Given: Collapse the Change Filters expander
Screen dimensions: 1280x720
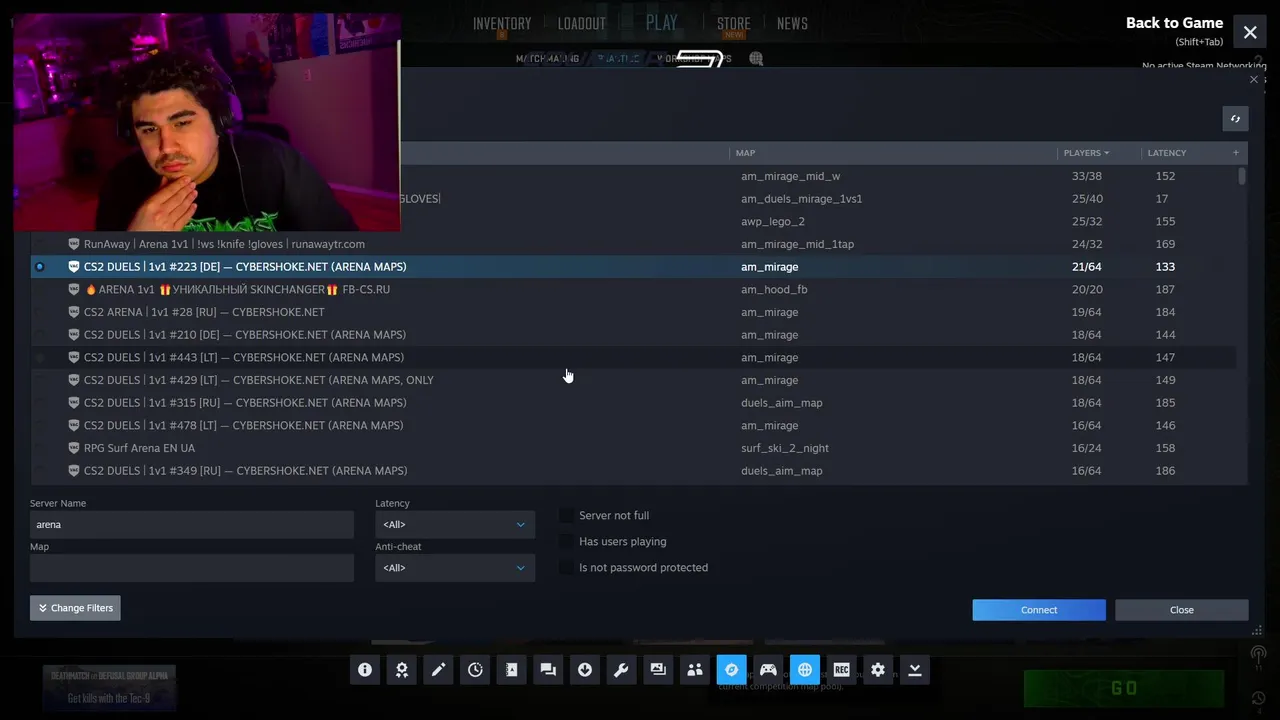Looking at the screenshot, I should coord(75,608).
